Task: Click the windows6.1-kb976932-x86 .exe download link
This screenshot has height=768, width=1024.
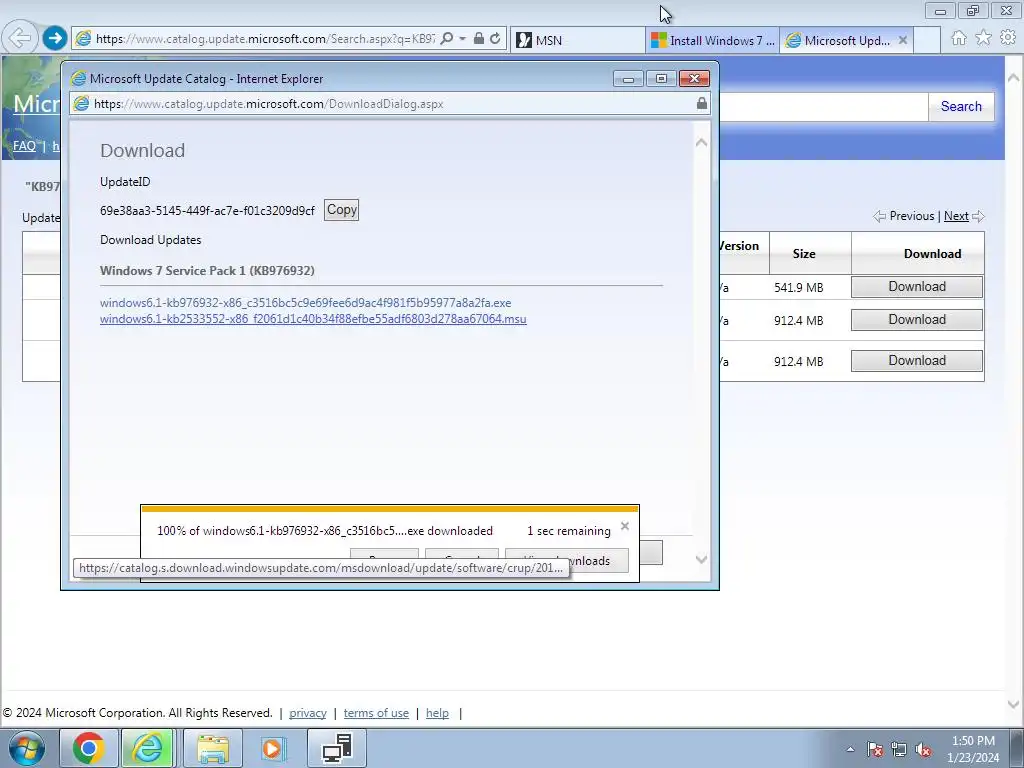Action: (306, 303)
